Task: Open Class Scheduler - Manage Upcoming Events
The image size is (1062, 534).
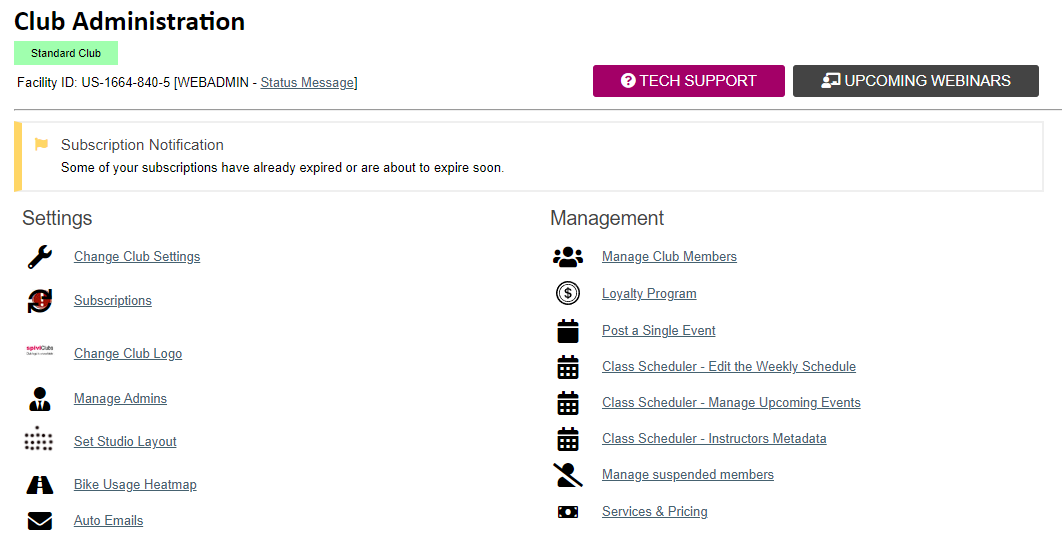Action: click(x=731, y=403)
